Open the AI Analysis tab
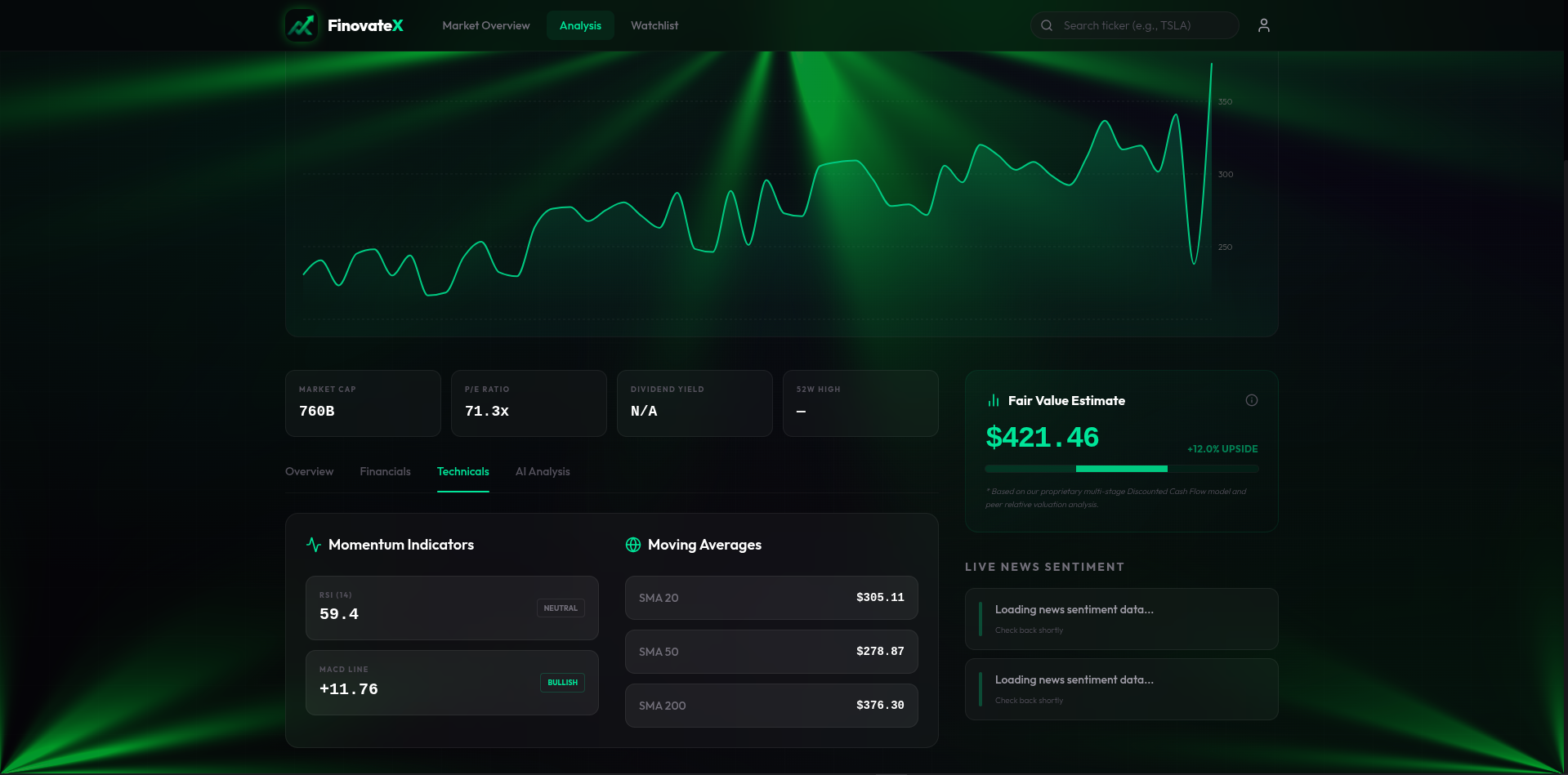1568x775 pixels. tap(543, 471)
